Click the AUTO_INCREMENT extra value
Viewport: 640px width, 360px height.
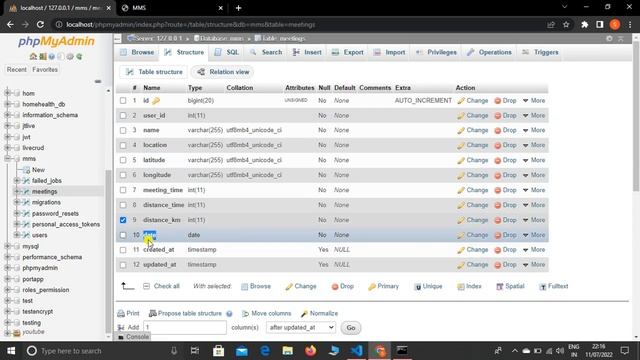423,100
